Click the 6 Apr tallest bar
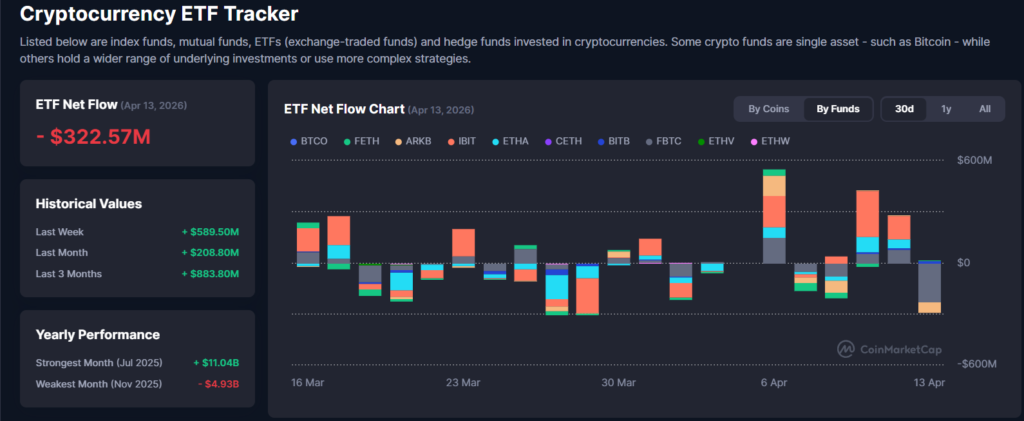Viewport: 1024px width, 421px height. [774, 216]
